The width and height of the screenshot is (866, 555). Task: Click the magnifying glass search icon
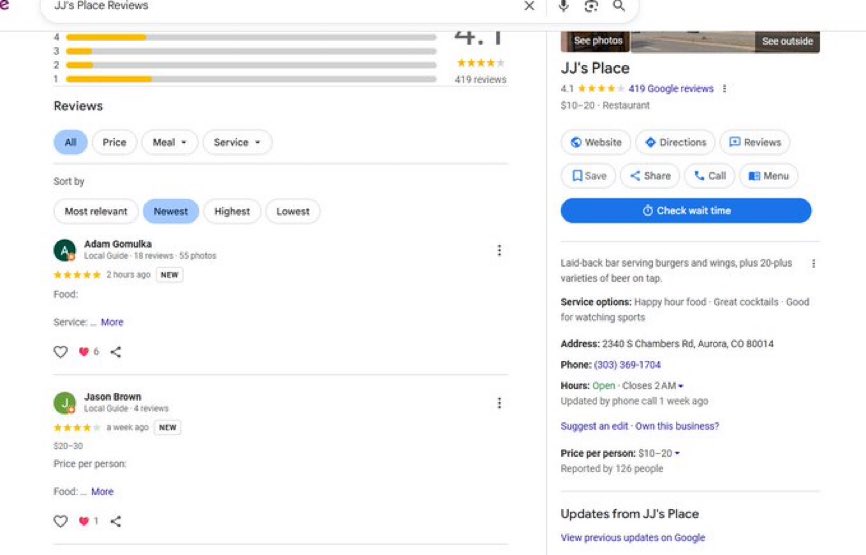619,6
